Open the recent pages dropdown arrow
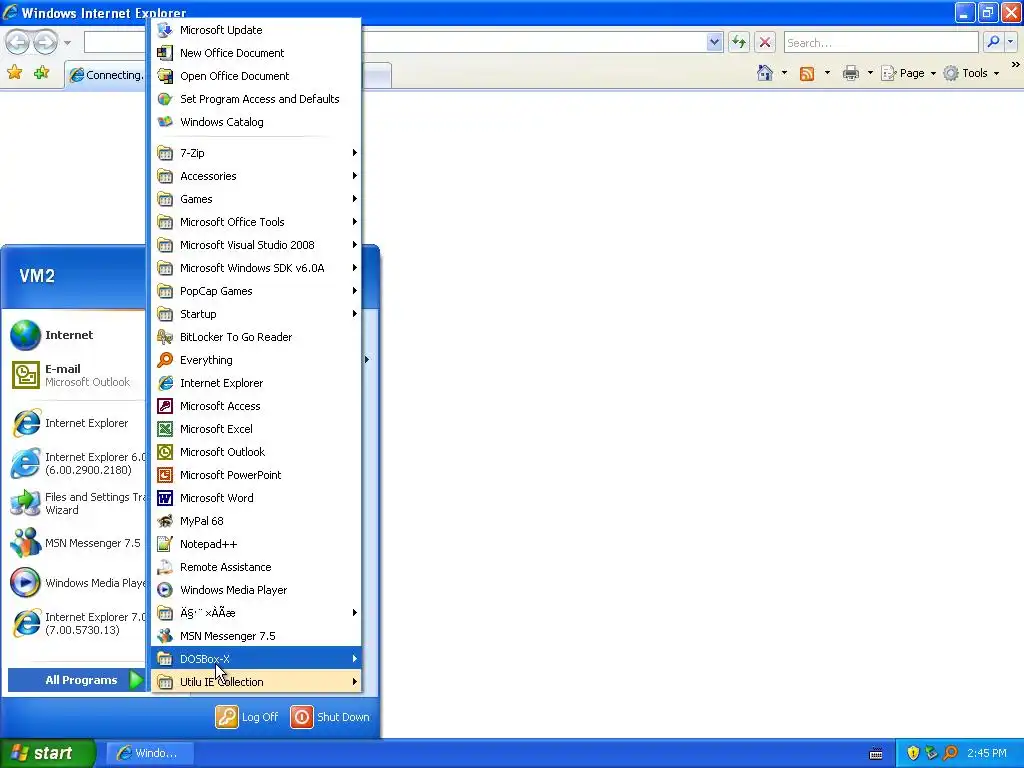Screen dimensions: 1024x768 tap(67, 43)
